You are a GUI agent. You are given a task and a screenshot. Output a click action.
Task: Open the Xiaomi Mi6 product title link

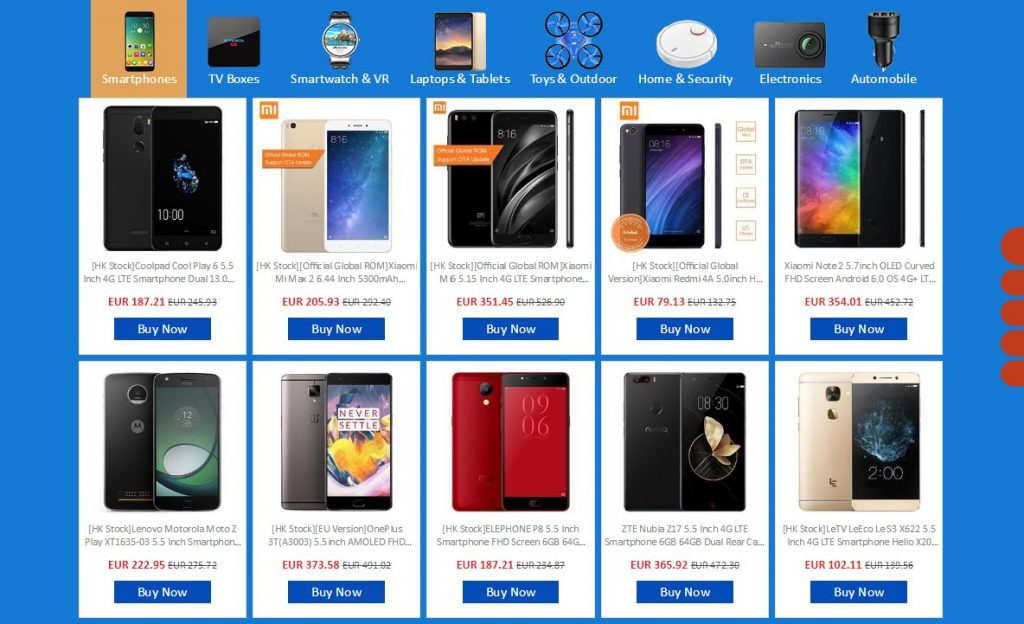(x=511, y=272)
